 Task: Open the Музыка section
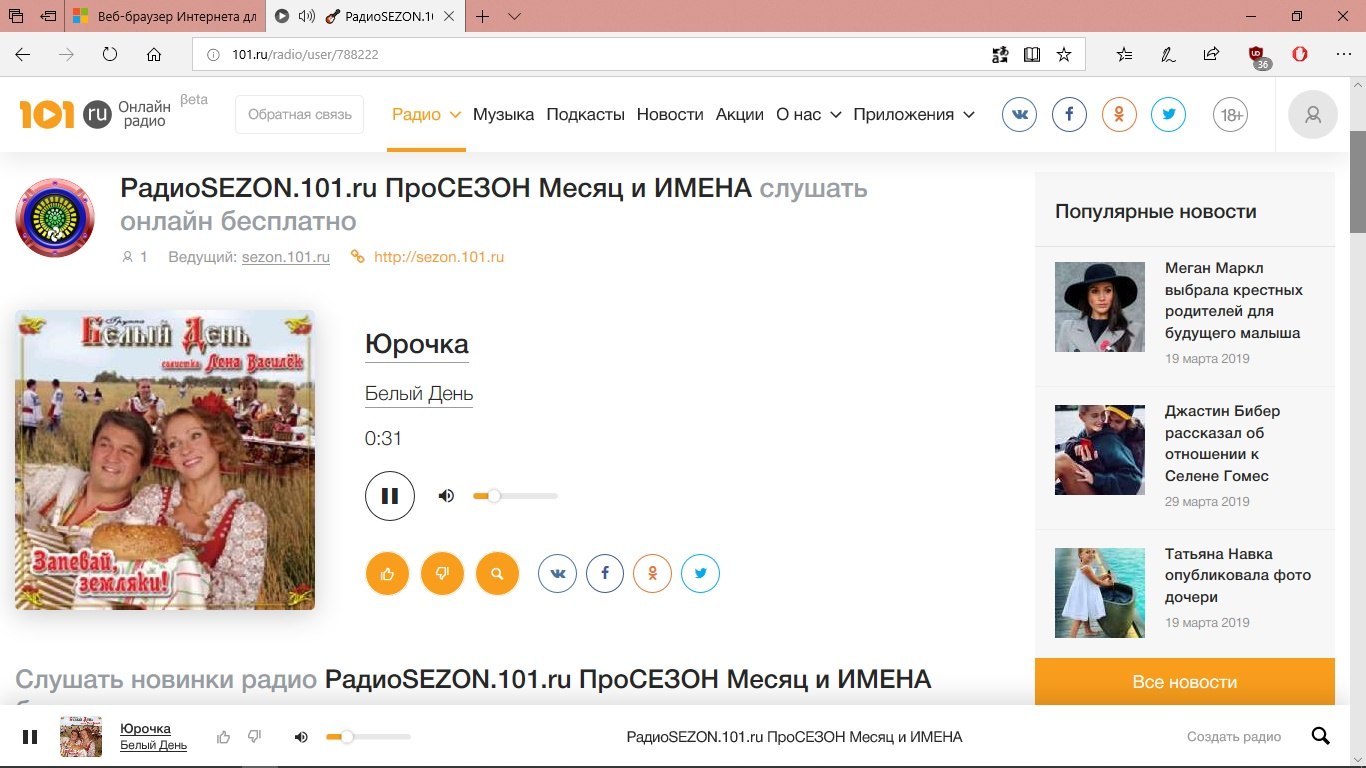[503, 115]
